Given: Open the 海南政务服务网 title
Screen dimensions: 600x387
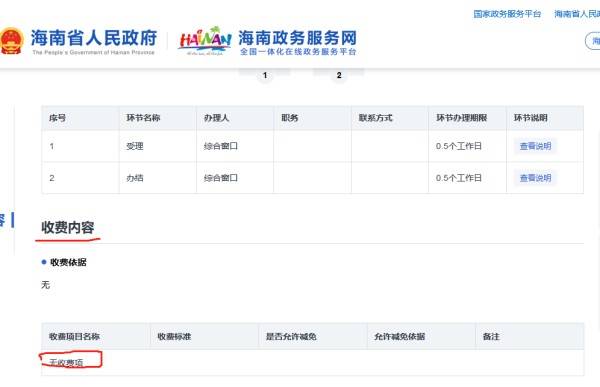Looking at the screenshot, I should pyautogui.click(x=298, y=37).
